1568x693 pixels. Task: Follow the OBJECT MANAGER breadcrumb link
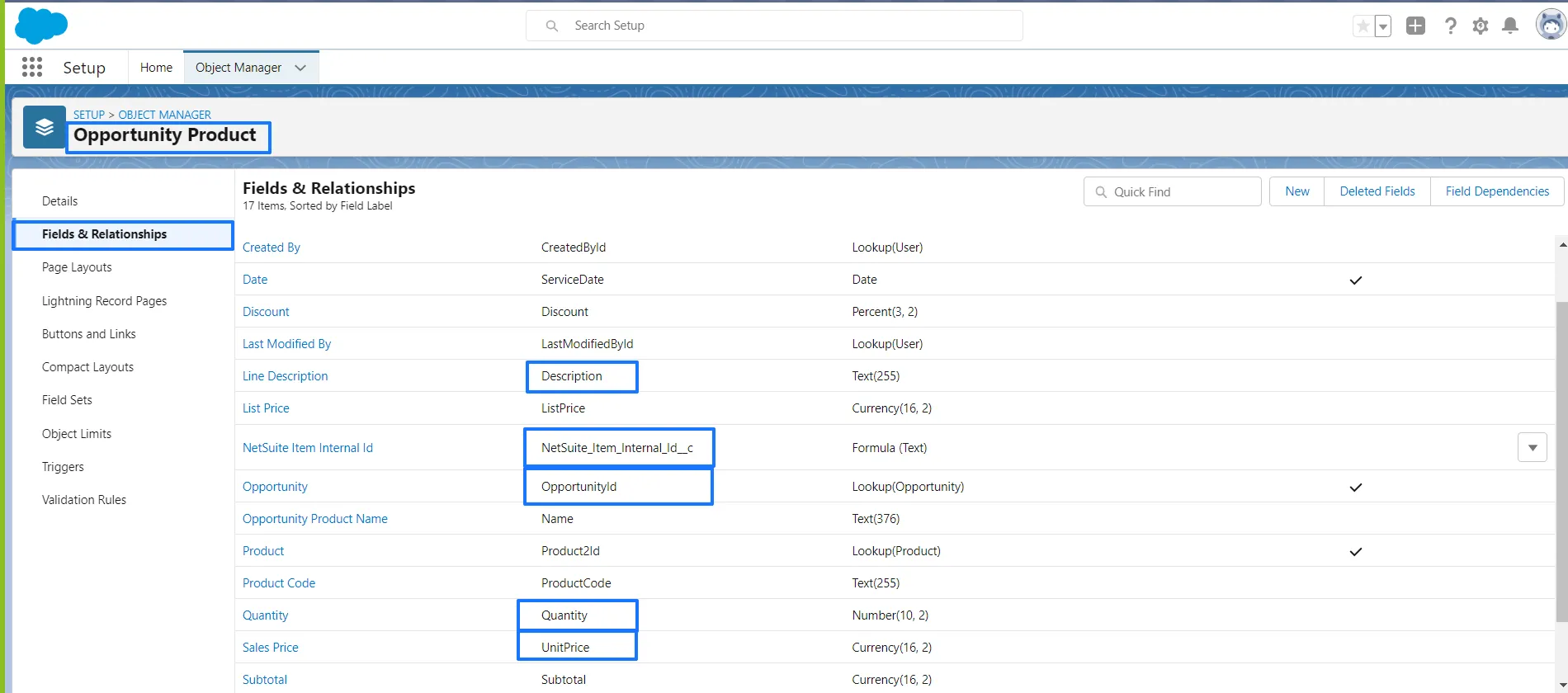click(164, 115)
